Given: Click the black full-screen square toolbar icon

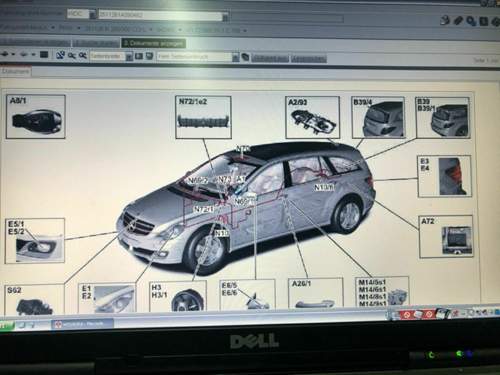Looking at the screenshot, I should pyautogui.click(x=44, y=54).
